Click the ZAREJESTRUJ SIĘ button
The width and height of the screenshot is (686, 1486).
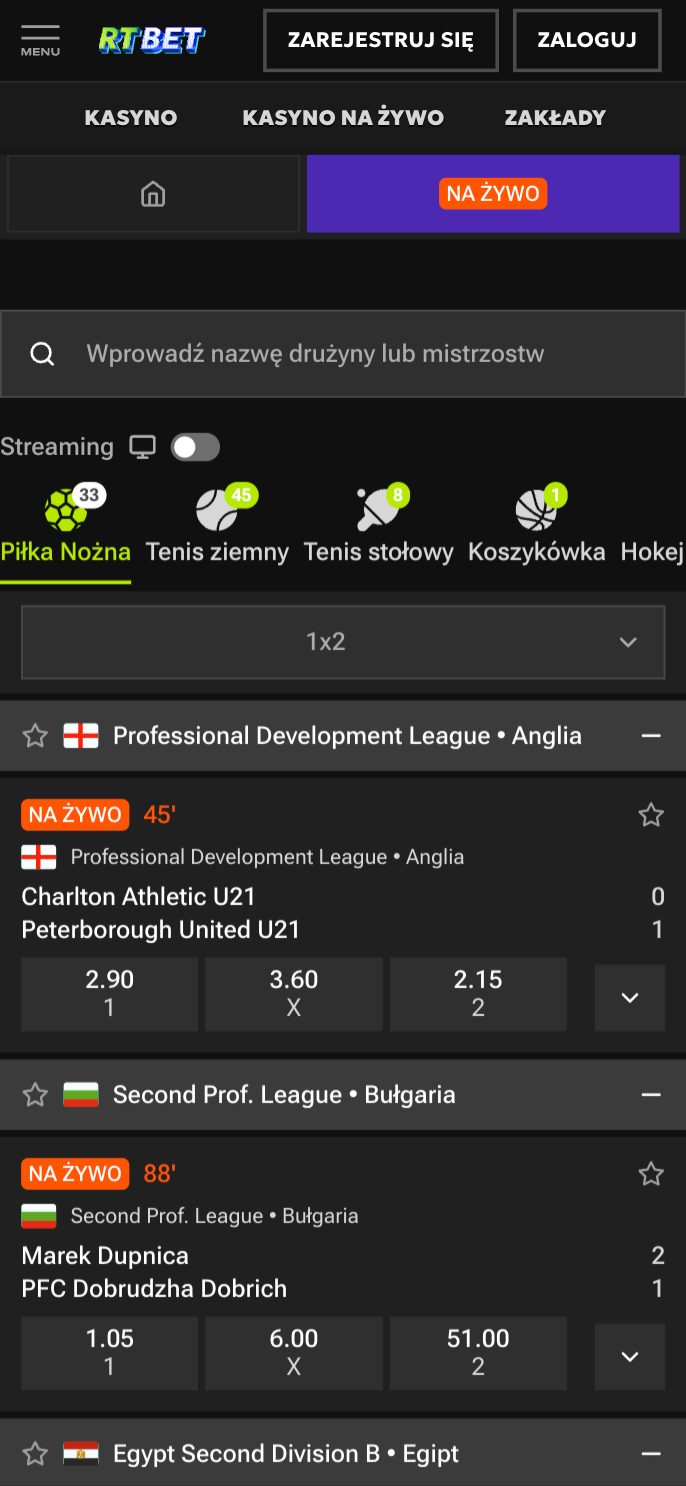coord(380,40)
